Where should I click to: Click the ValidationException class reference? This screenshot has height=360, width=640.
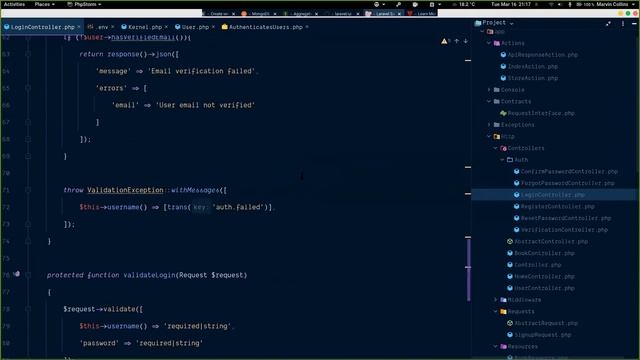click(x=125, y=190)
